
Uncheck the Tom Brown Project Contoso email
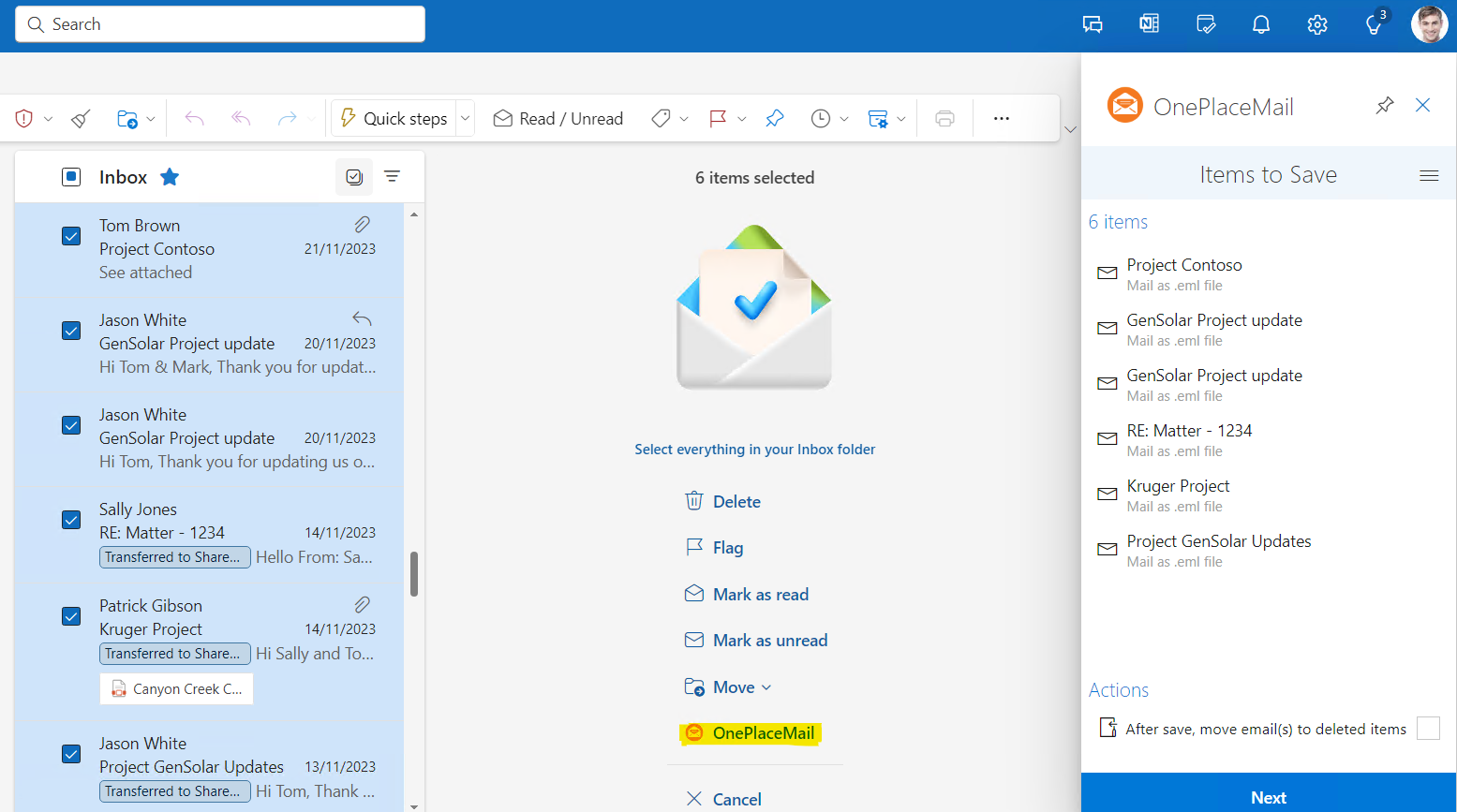click(71, 236)
